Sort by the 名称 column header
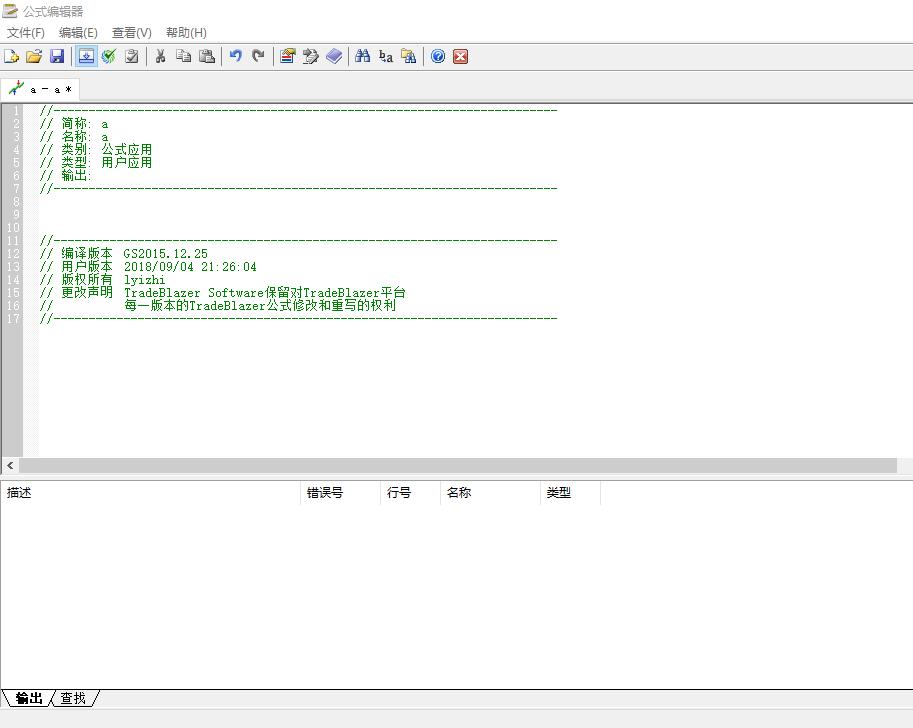This screenshot has width=913, height=728. pos(490,493)
